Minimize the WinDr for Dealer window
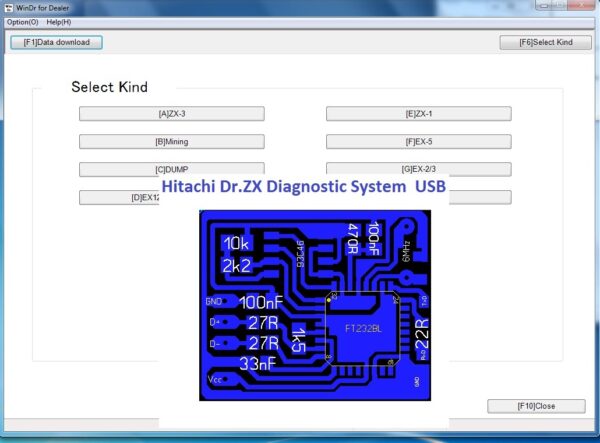 click(544, 5)
